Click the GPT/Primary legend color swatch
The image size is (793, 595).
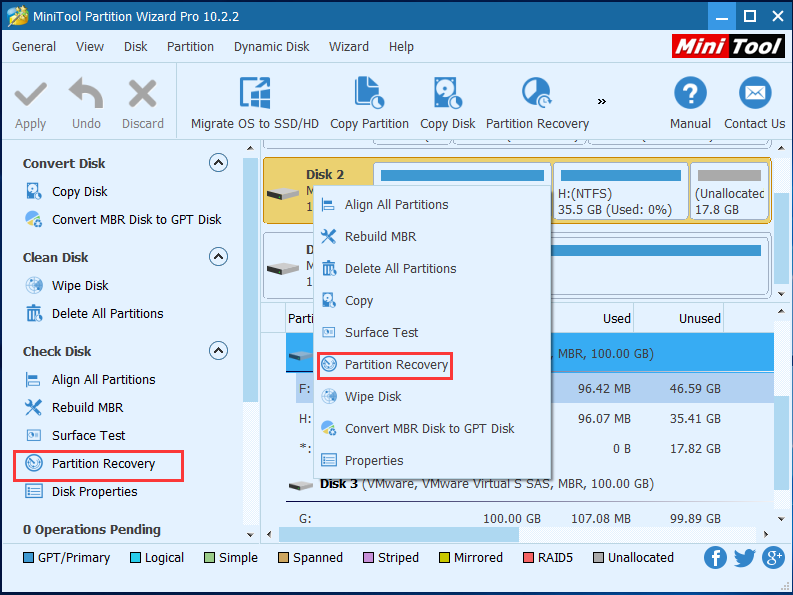pos(29,558)
